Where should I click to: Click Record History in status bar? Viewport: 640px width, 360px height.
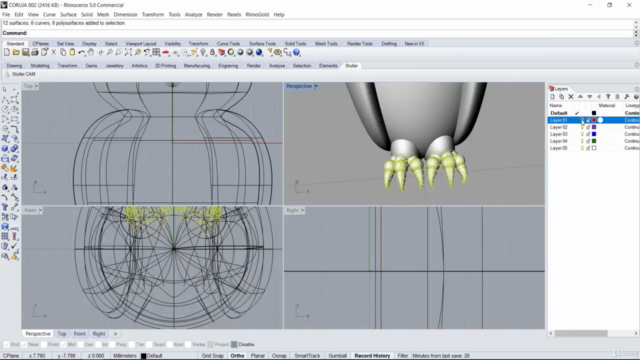tap(372, 356)
